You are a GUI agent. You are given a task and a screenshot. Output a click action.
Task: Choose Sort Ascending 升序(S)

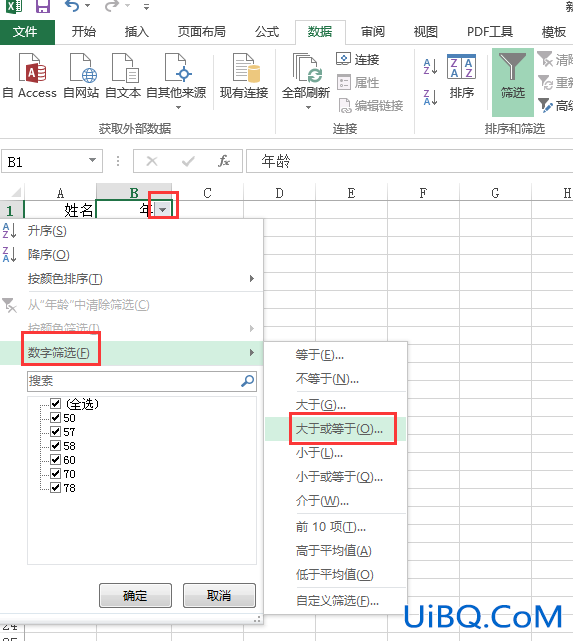click(131, 231)
